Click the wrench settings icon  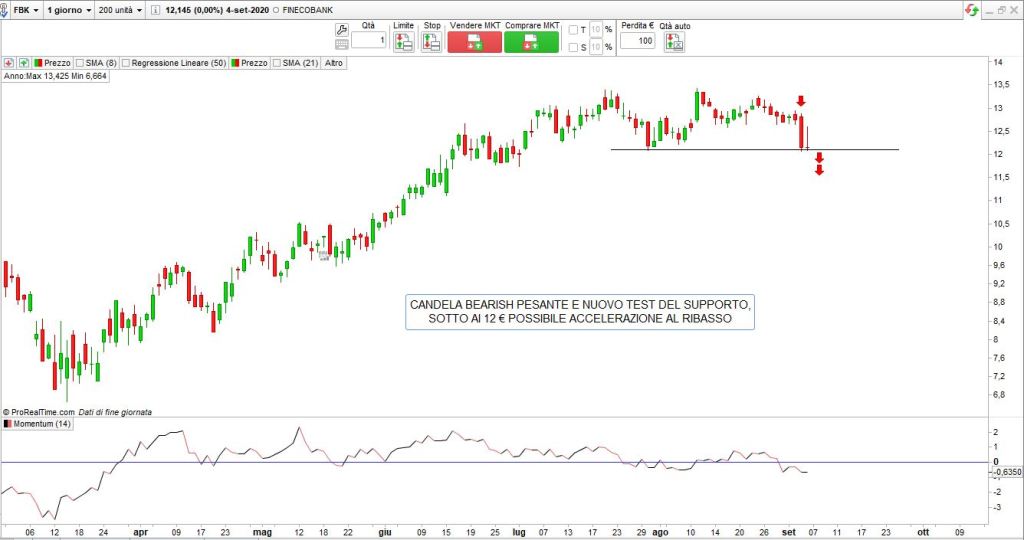pos(342,29)
